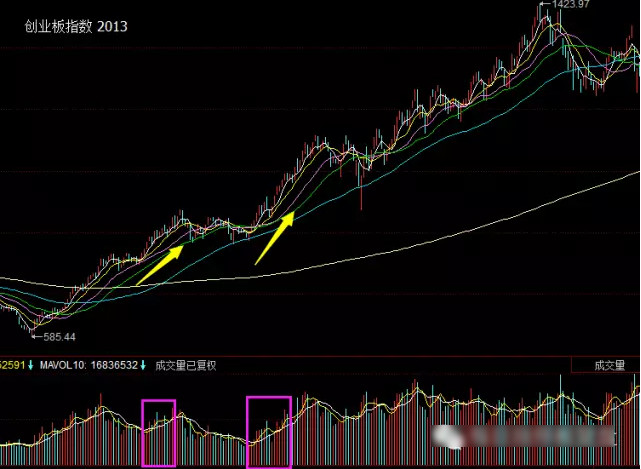Click the candlestick trough near 585.44
This screenshot has height=469, width=641.
[x=32, y=325]
